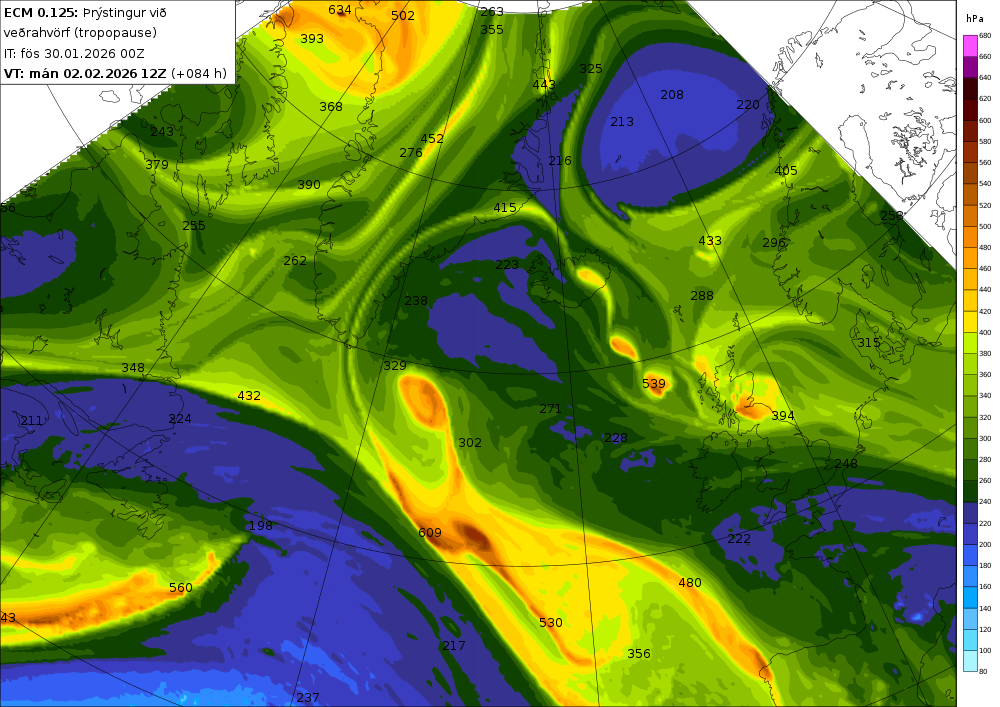Click the map value '211' at the left edge
This screenshot has width=1000, height=707.
point(31,421)
